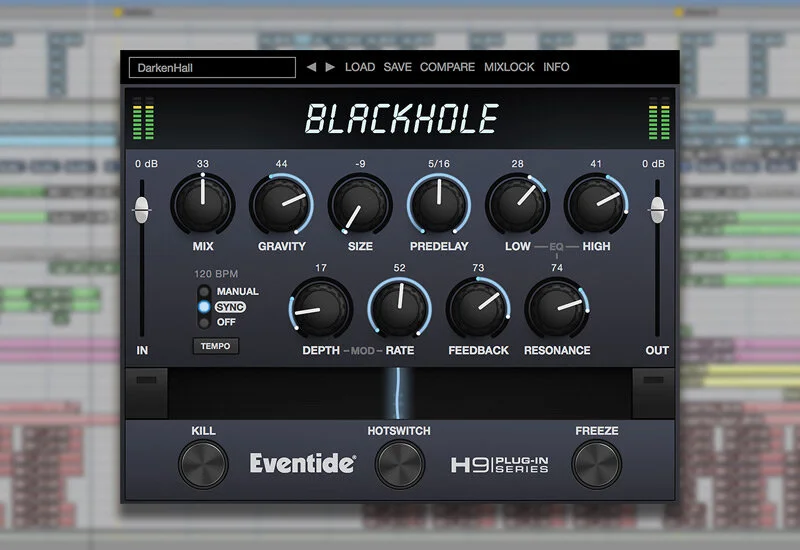
Task: Click the LOW EQ knob
Action: click(x=517, y=204)
